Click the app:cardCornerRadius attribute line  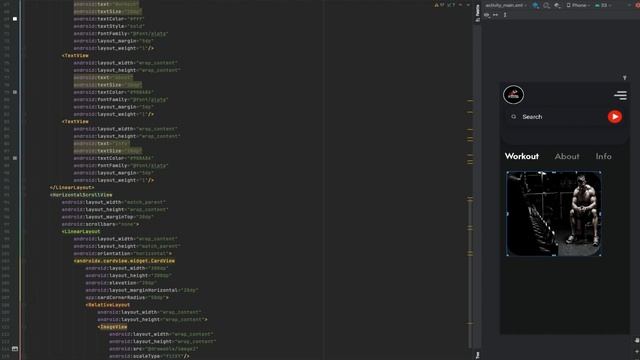127,298
